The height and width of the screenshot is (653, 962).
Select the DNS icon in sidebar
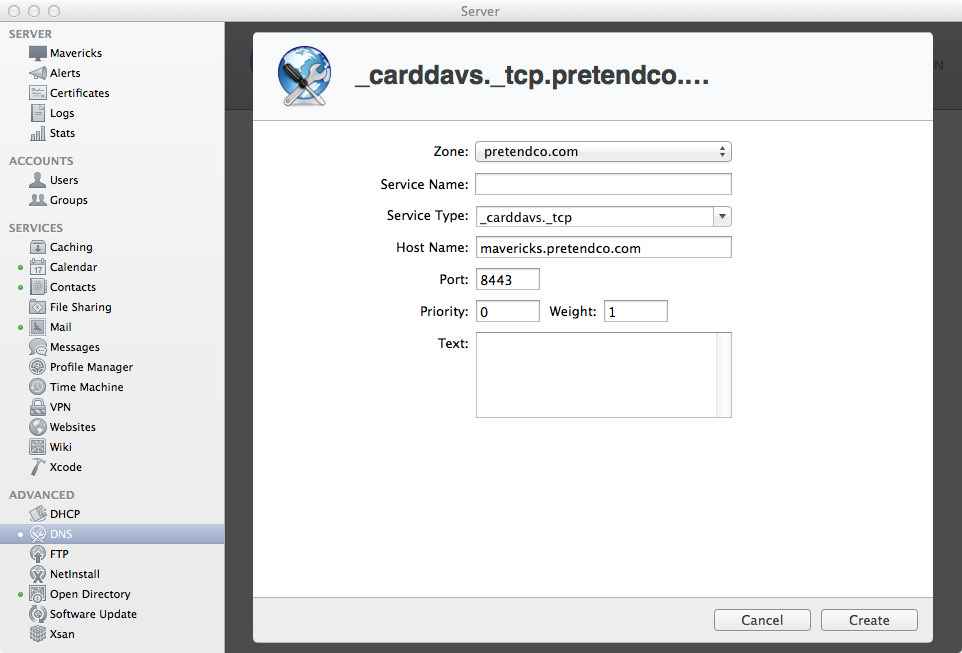37,534
